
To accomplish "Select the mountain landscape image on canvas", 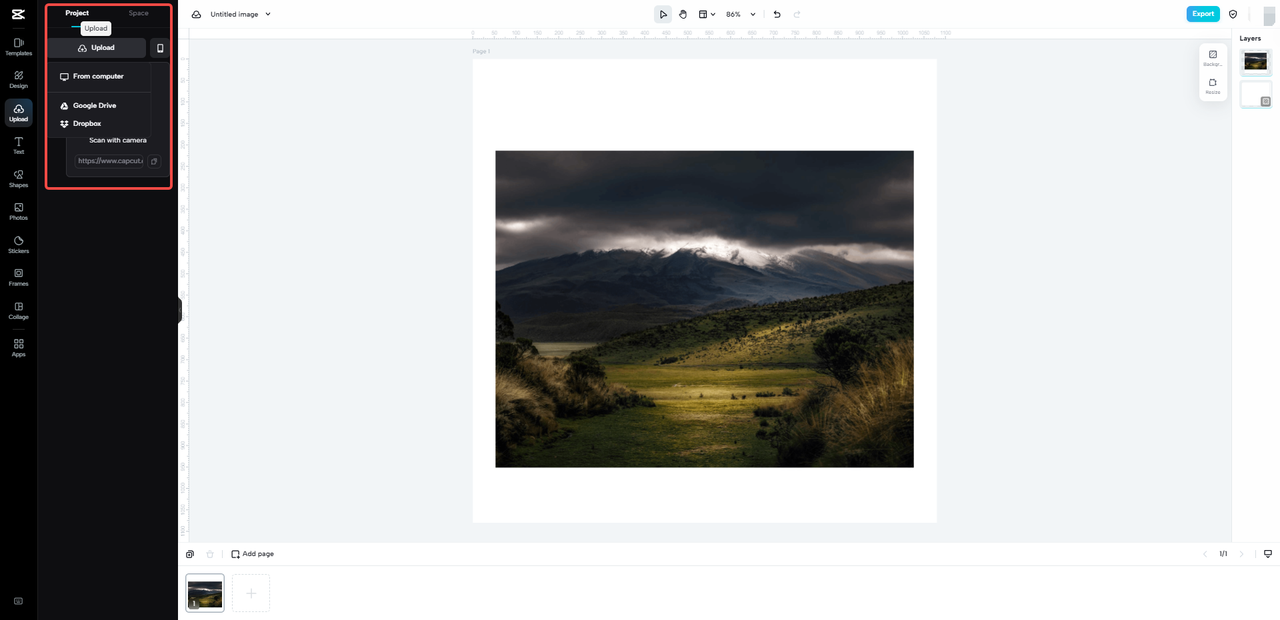I will (704, 309).
